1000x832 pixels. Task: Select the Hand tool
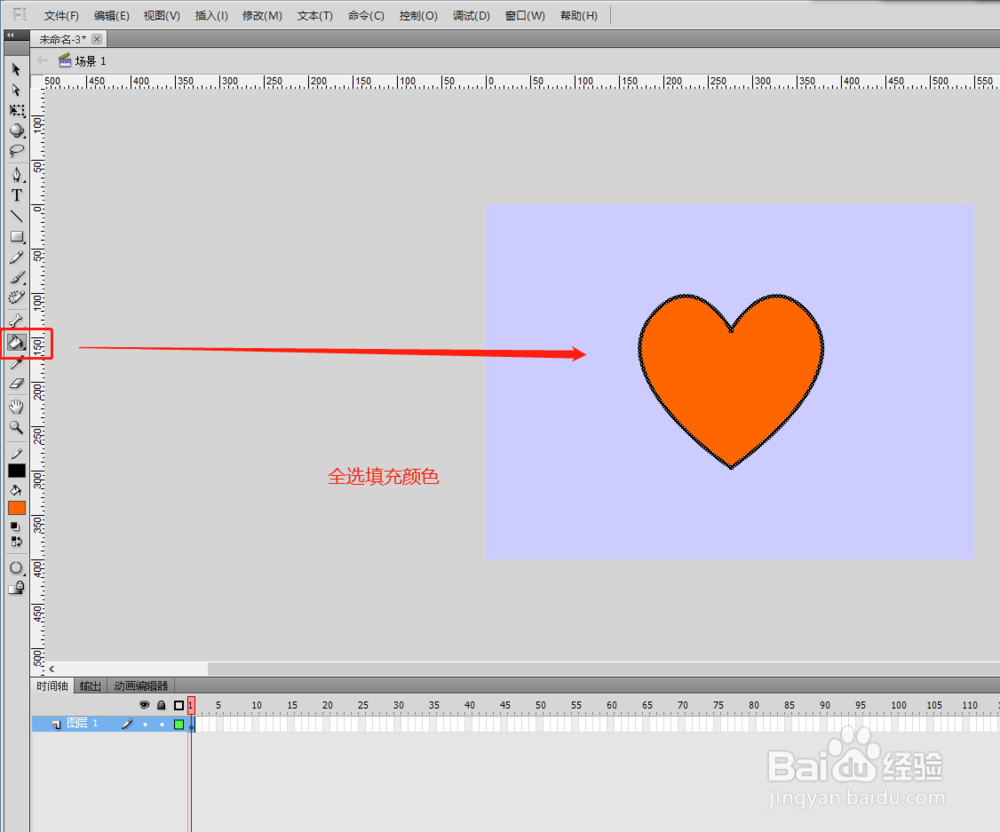tap(17, 407)
